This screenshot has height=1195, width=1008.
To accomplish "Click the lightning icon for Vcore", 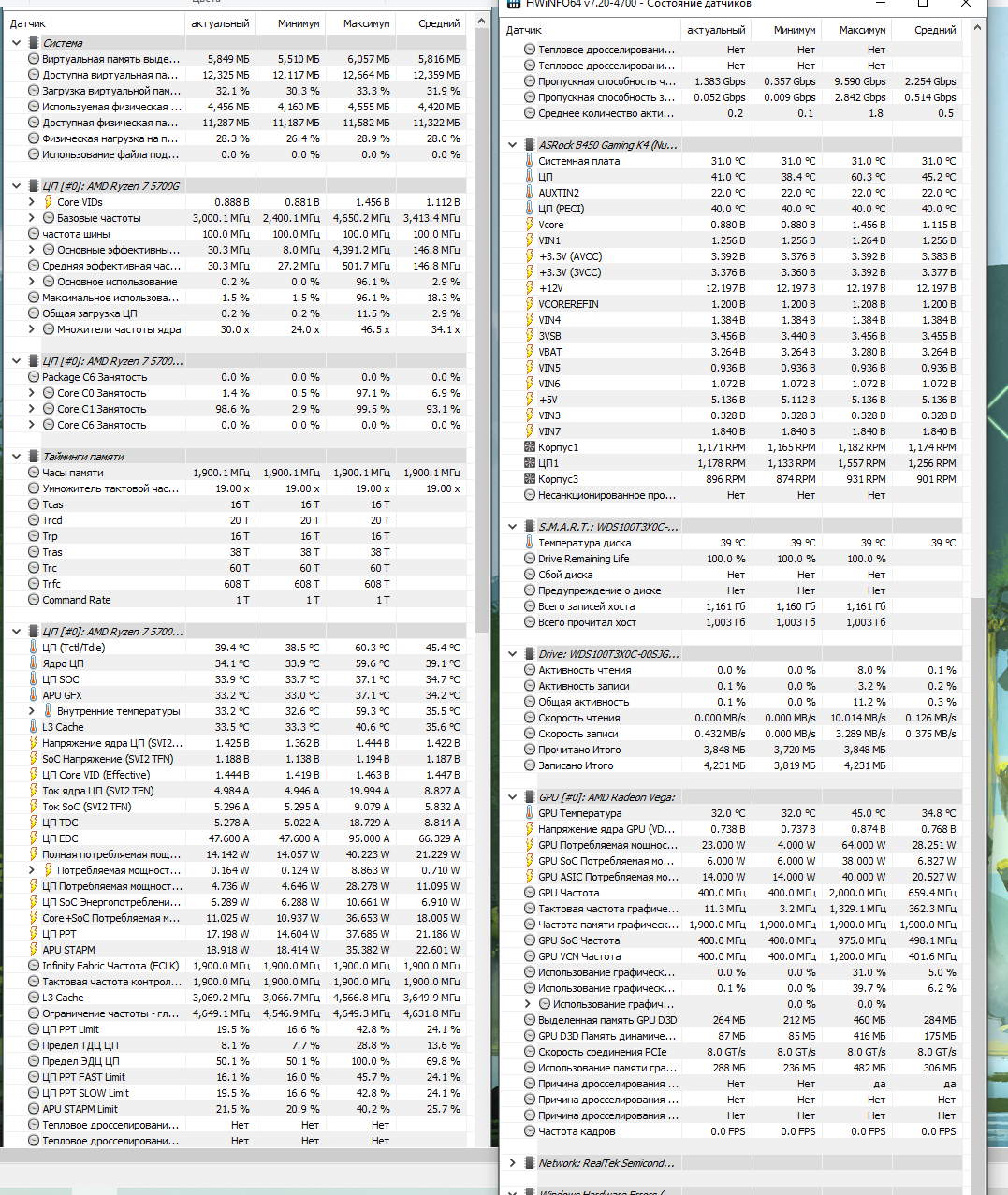I will (x=530, y=225).
